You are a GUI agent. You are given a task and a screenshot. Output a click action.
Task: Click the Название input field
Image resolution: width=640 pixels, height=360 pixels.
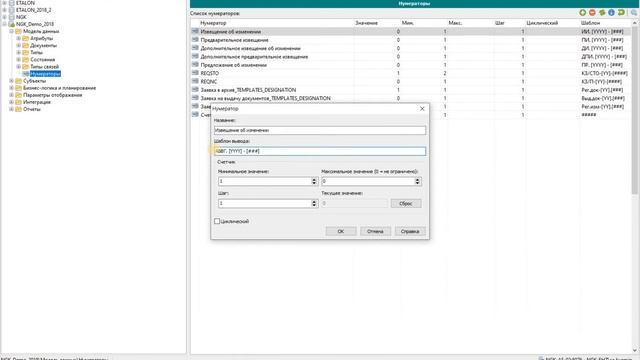point(320,130)
